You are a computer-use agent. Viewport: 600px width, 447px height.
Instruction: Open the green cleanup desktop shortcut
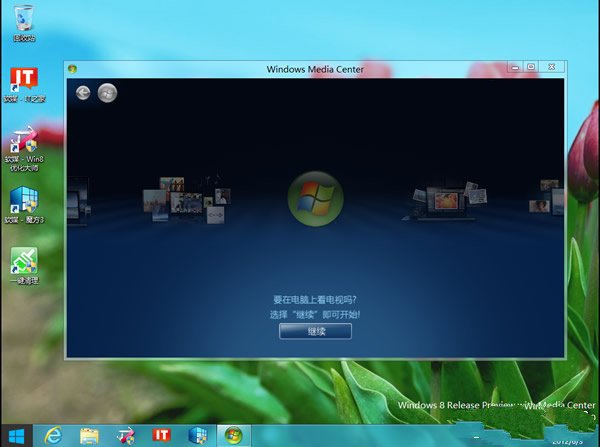(x=24, y=266)
